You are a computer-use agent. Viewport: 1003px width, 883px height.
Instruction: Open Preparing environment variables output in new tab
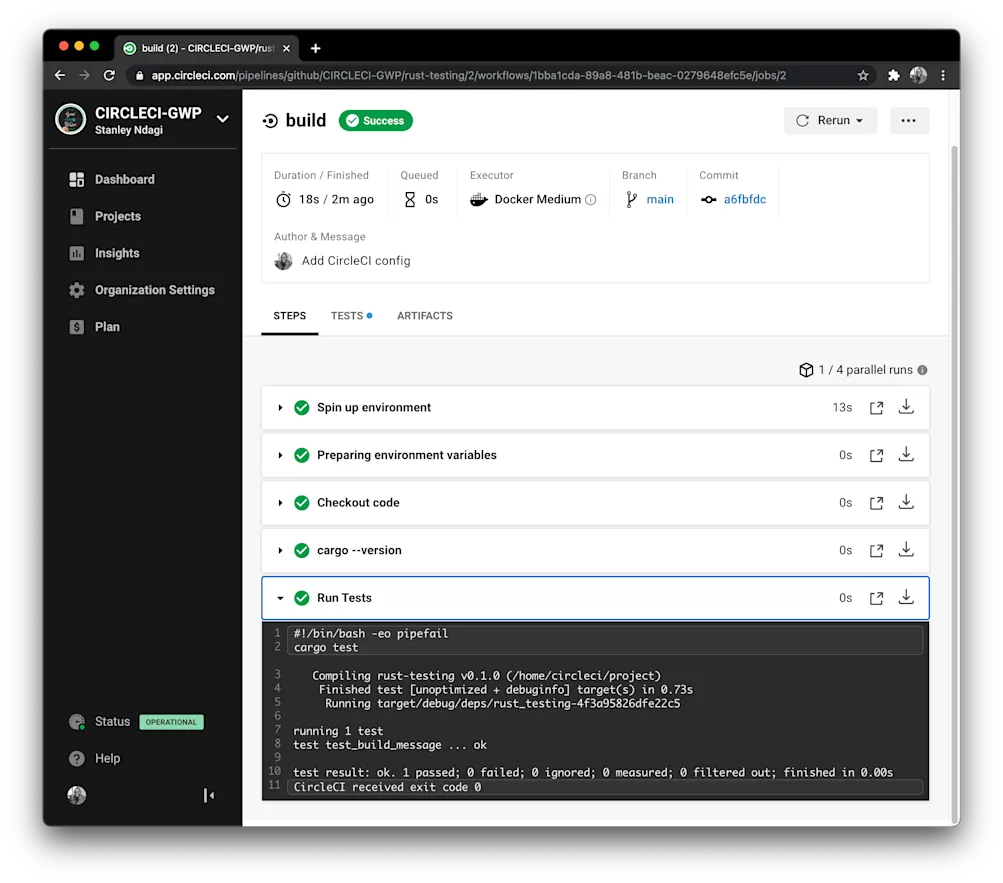pos(876,455)
